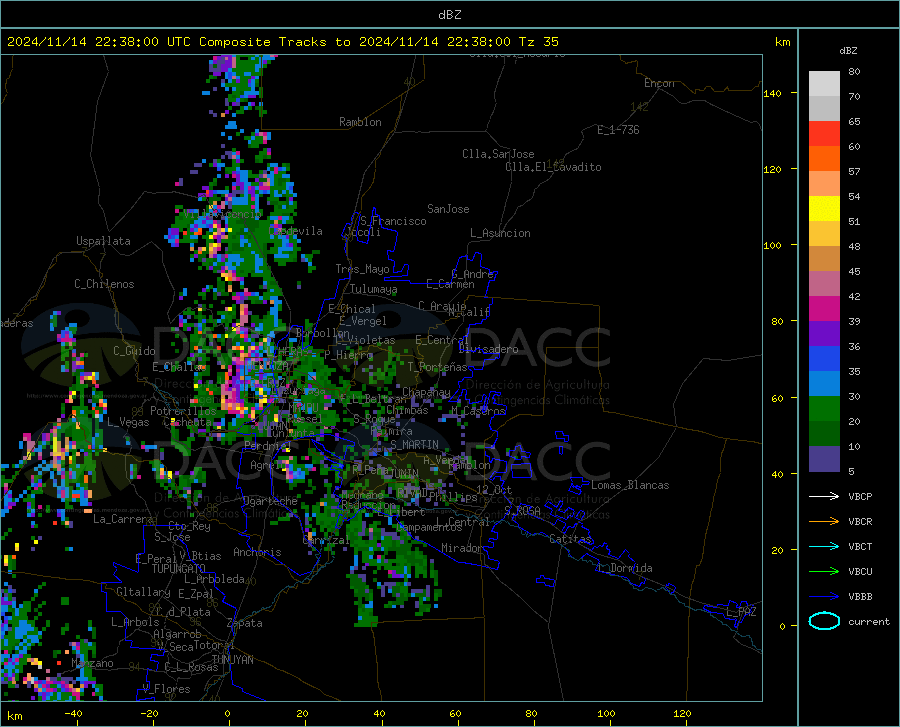
Task: Click the Mirador location label
Action: click(x=462, y=548)
